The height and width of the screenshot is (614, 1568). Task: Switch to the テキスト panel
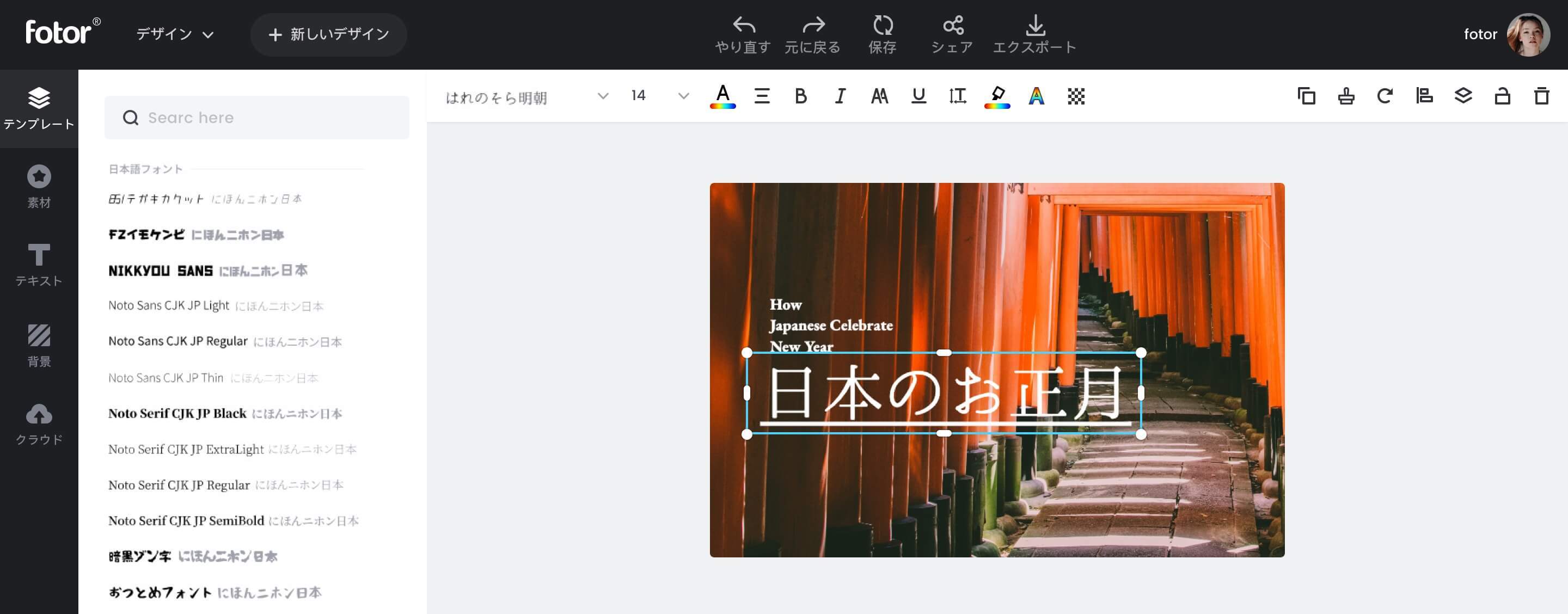coord(38,265)
